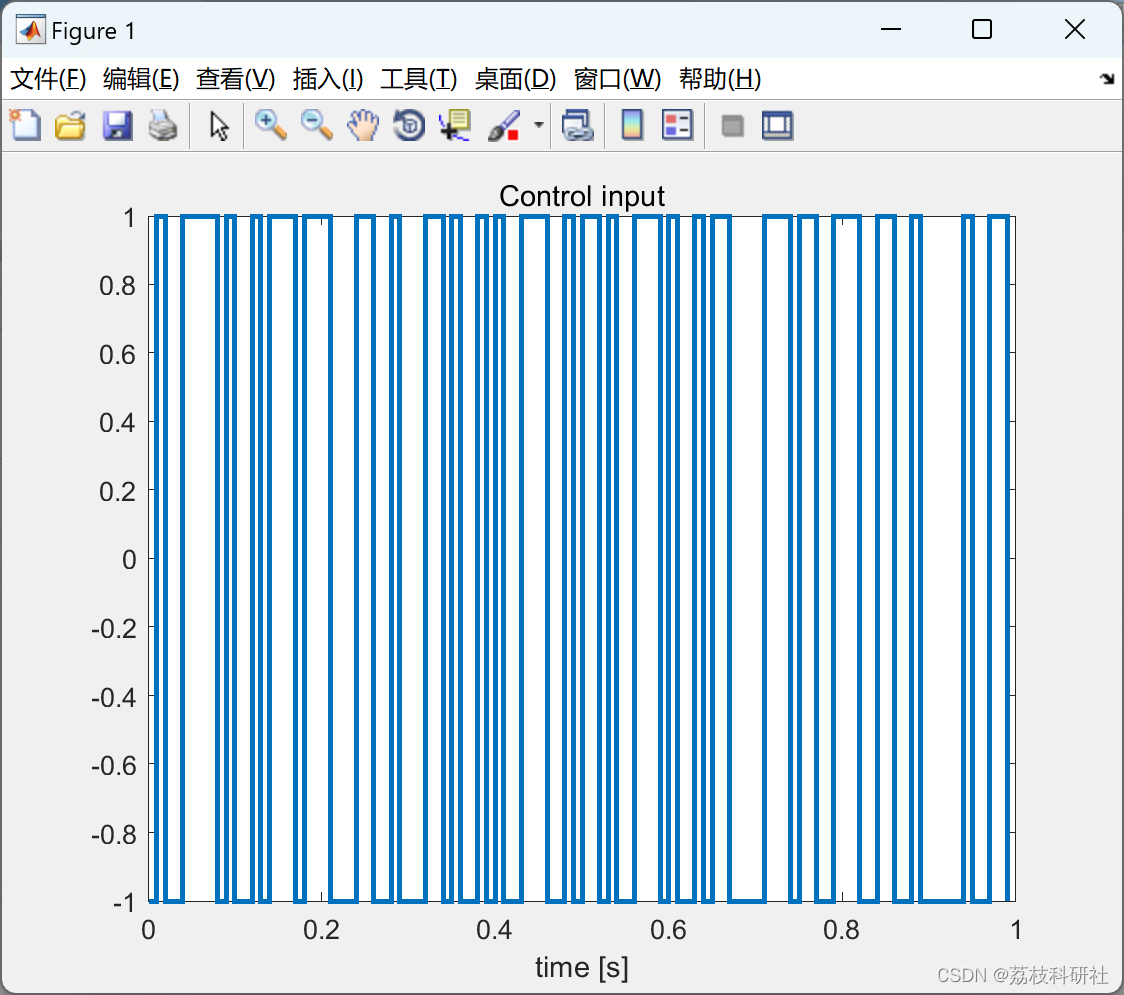Image resolution: width=1124 pixels, height=995 pixels.
Task: Select the Insert Colorbar icon
Action: click(632, 125)
